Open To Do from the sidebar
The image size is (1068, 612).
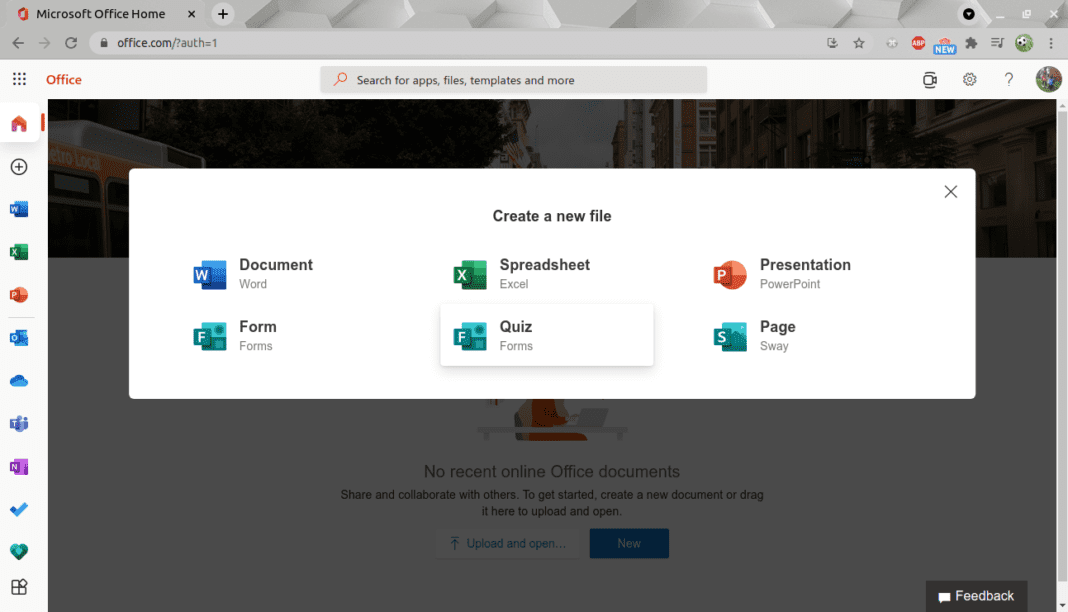coord(18,509)
